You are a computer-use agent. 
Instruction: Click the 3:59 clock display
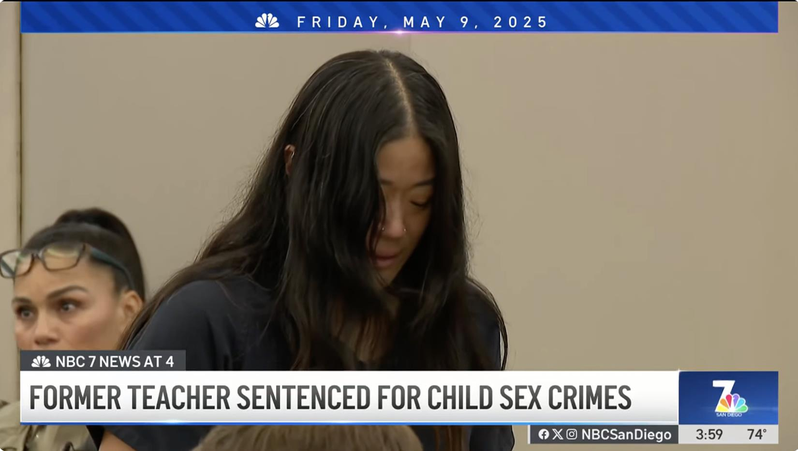(x=709, y=434)
